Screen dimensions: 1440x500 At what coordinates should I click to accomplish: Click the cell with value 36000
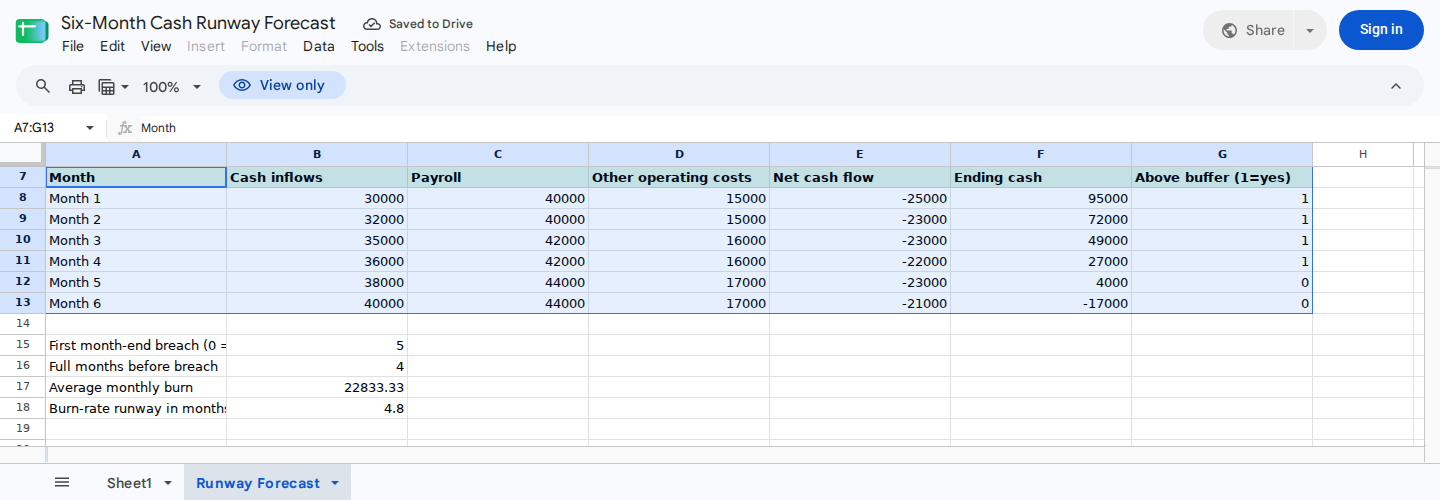click(317, 261)
